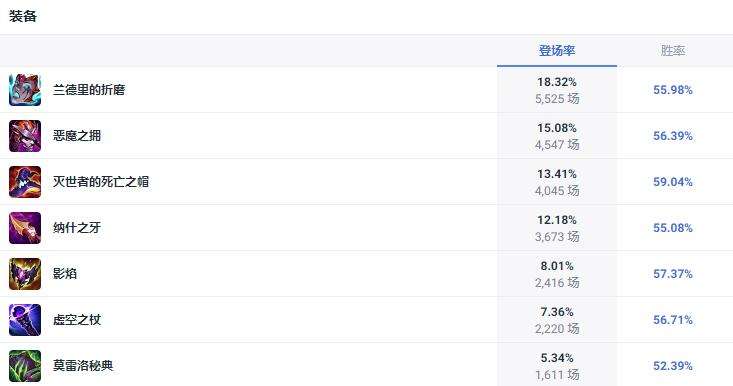The image size is (733, 386).
Task: Click the 恶魔之拥 item icon
Action: pyautogui.click(x=25, y=136)
